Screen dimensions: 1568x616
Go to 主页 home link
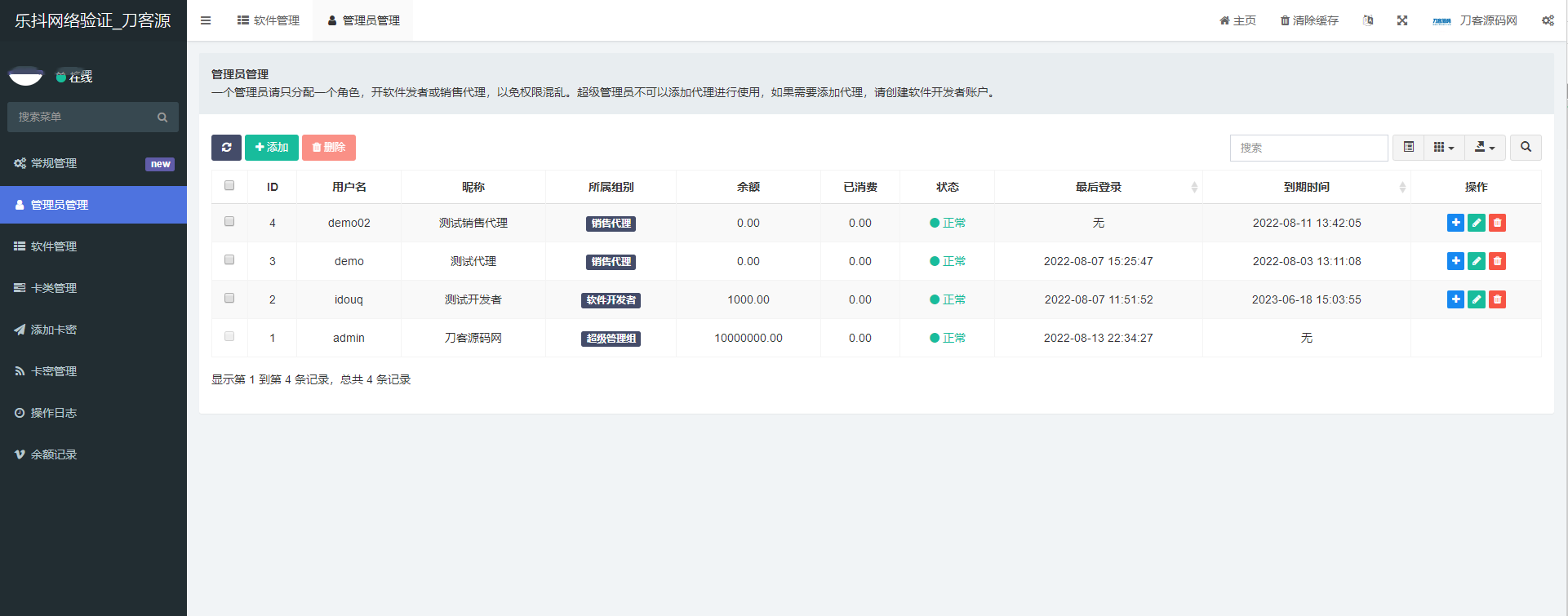(1237, 20)
